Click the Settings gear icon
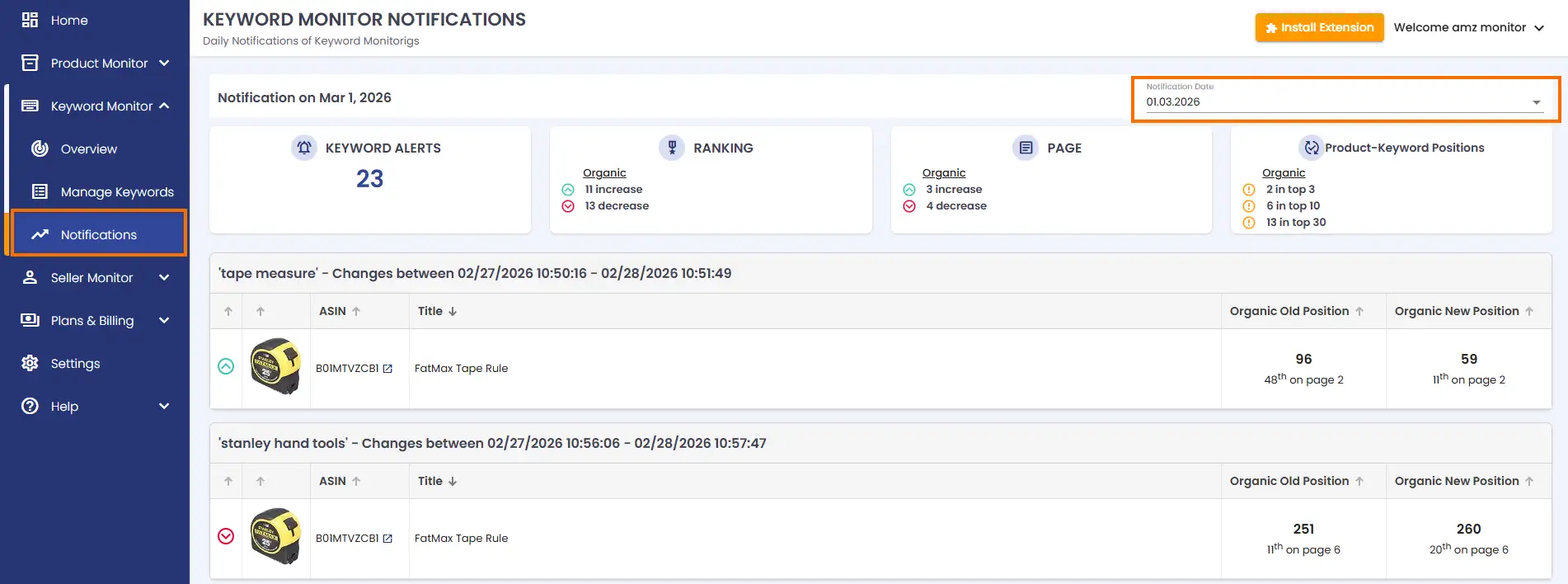The width and height of the screenshot is (1568, 584). tap(30, 363)
